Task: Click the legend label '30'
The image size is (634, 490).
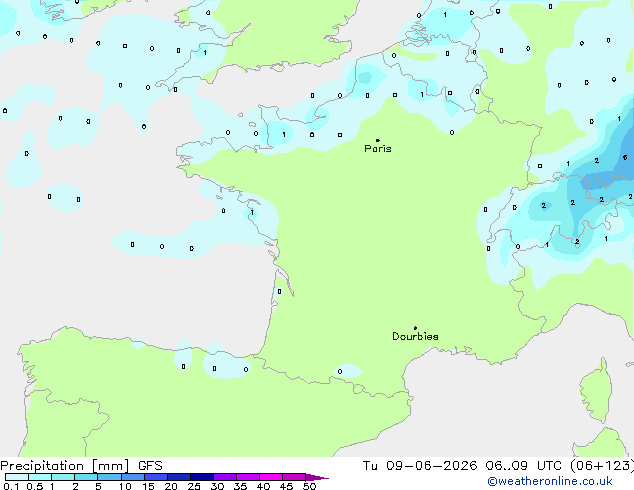Action: pyautogui.click(x=217, y=486)
